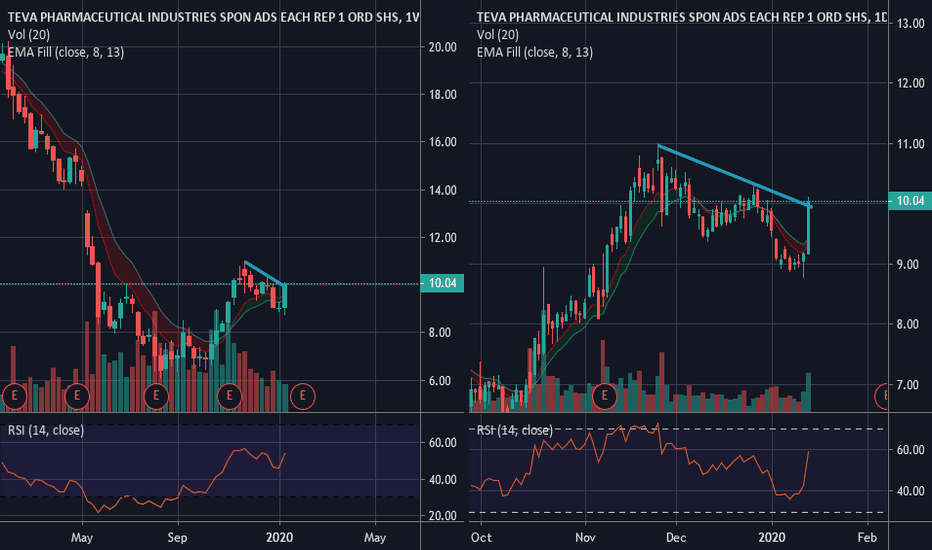Click the partly hidden earnings marker near Feb on daily chart

tap(881, 396)
